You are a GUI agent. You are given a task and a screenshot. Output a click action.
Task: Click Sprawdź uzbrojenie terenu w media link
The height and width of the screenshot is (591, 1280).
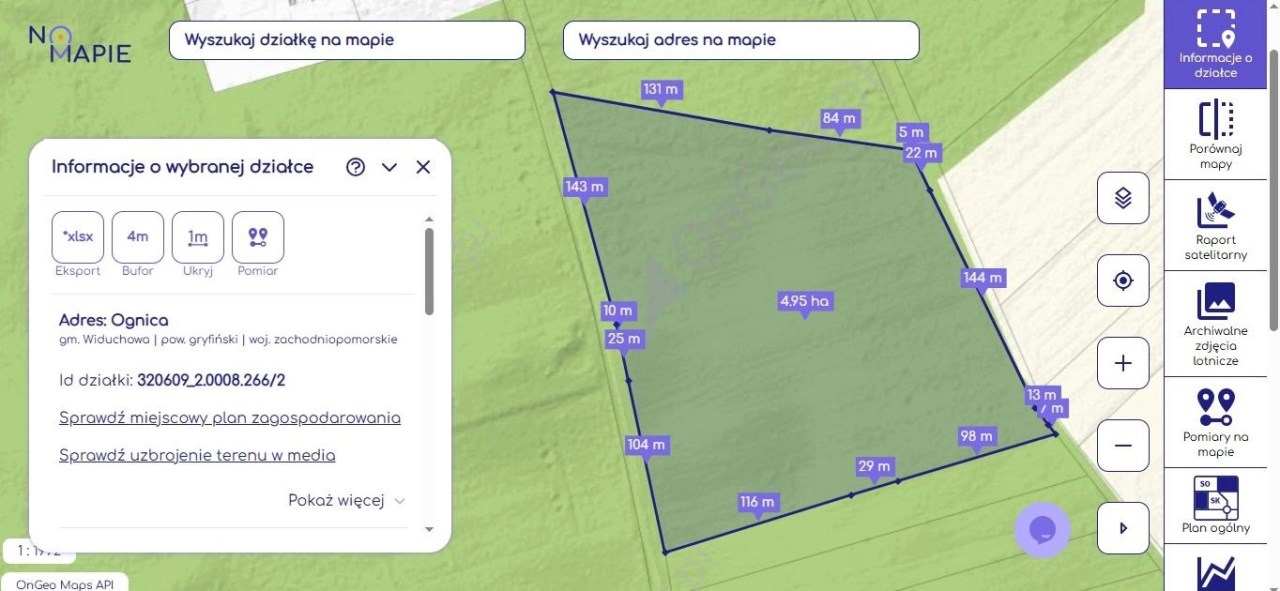pyautogui.click(x=197, y=456)
